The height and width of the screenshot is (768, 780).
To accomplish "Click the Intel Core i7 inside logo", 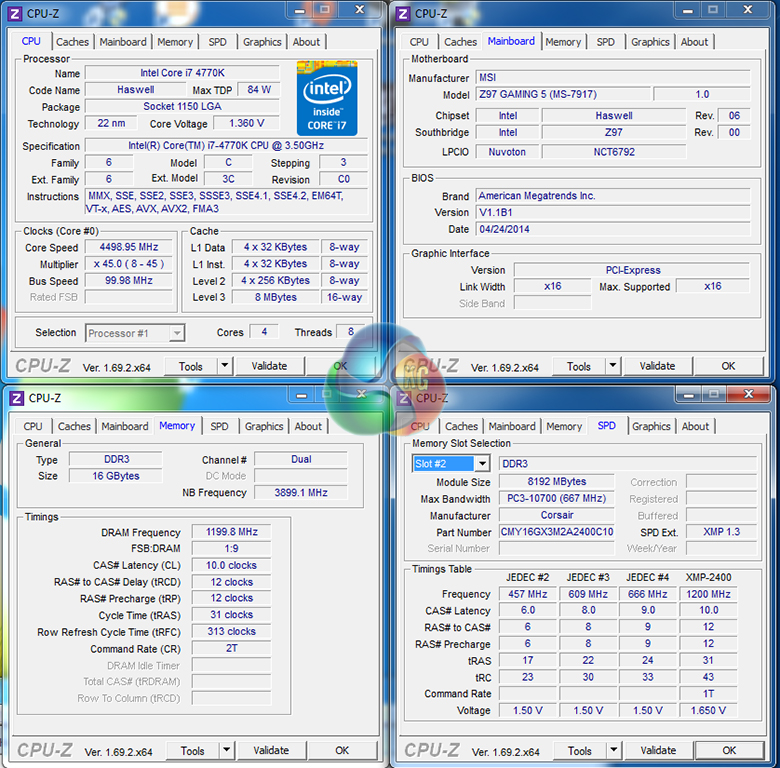I will pyautogui.click(x=327, y=97).
